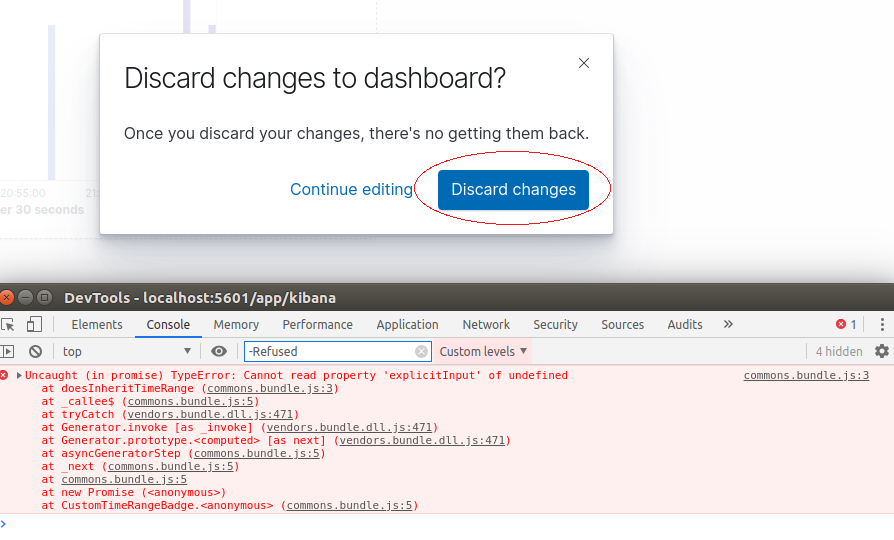Open the Sources tab
Viewport: 894px width, 540px height.
click(623, 324)
